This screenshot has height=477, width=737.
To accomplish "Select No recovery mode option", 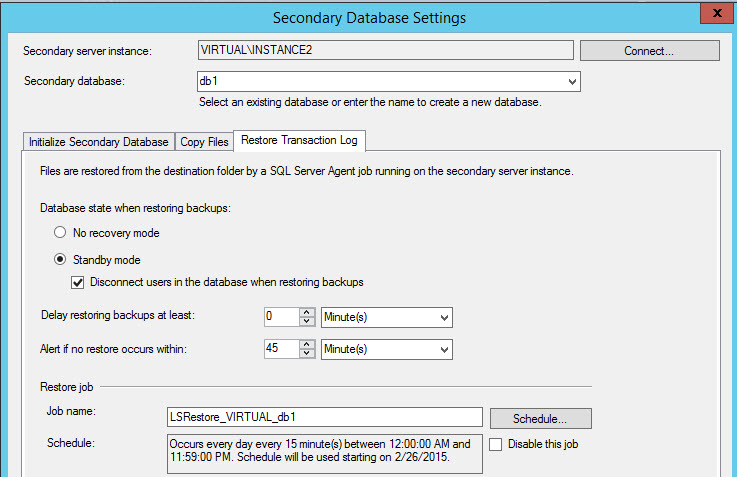I will coord(60,233).
